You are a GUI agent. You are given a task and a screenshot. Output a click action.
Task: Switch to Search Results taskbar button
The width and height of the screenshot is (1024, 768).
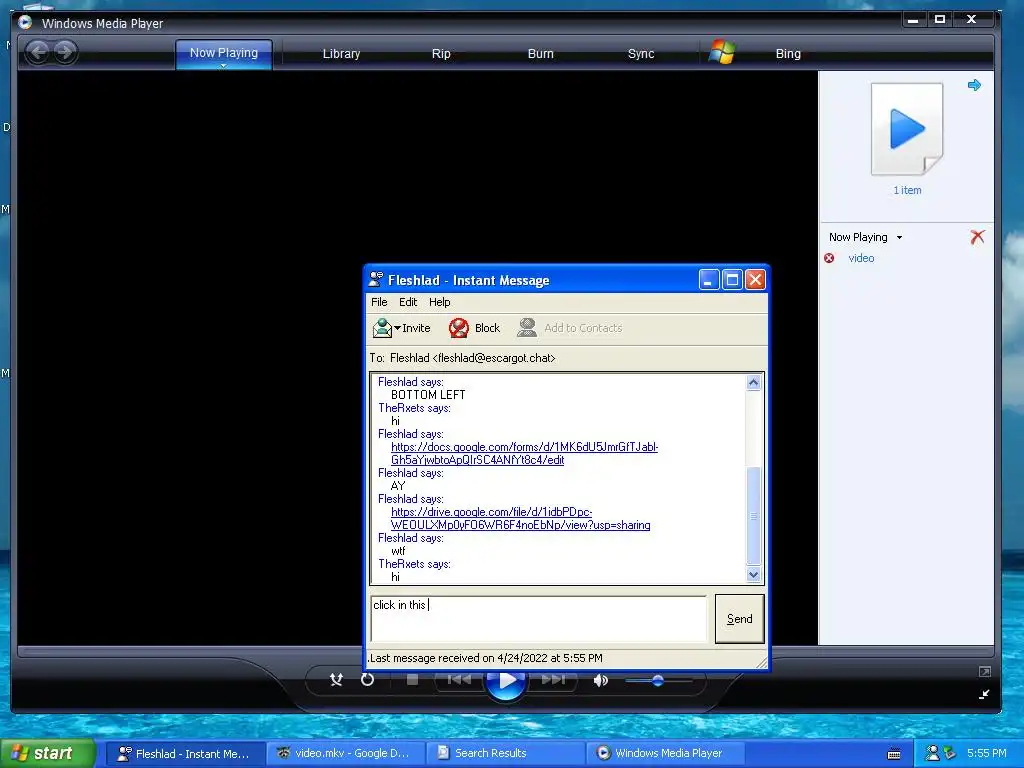(x=505, y=754)
